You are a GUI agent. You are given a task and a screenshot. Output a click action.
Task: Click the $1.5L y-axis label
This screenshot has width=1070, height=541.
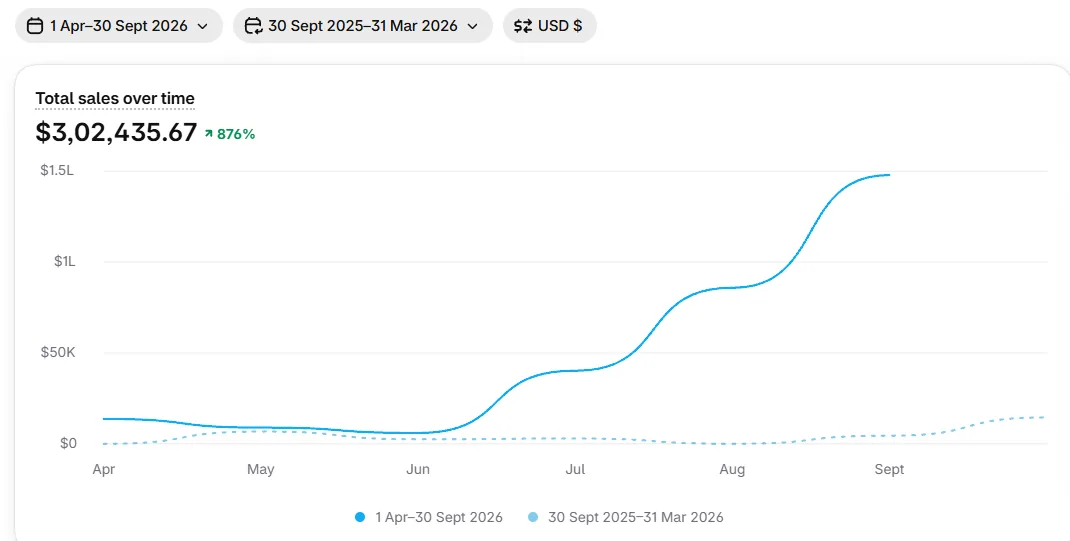[57, 171]
